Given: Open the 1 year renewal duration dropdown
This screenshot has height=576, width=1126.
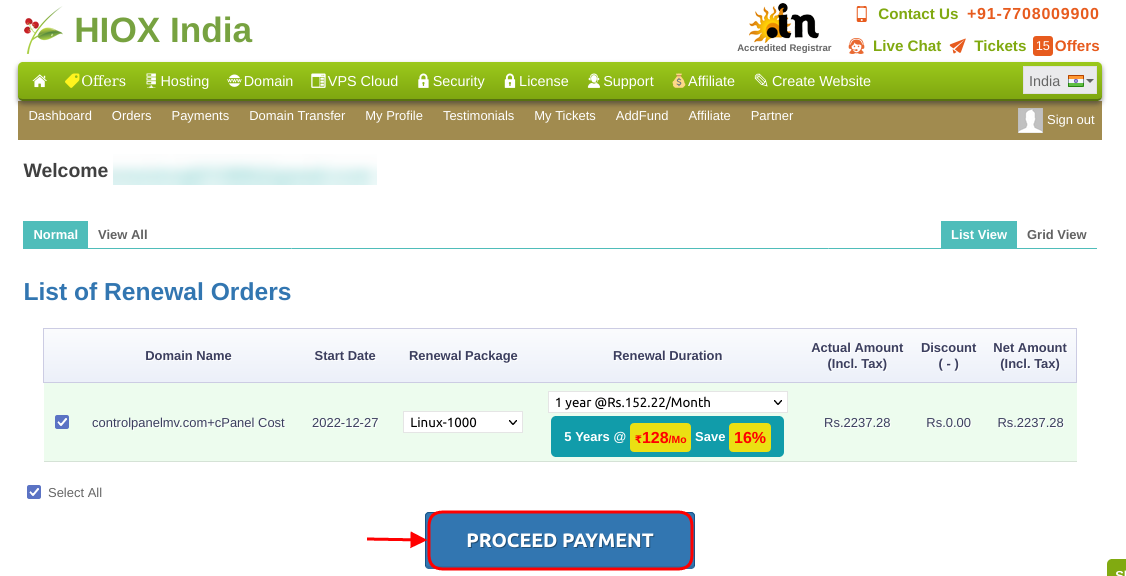Looking at the screenshot, I should pyautogui.click(x=668, y=402).
